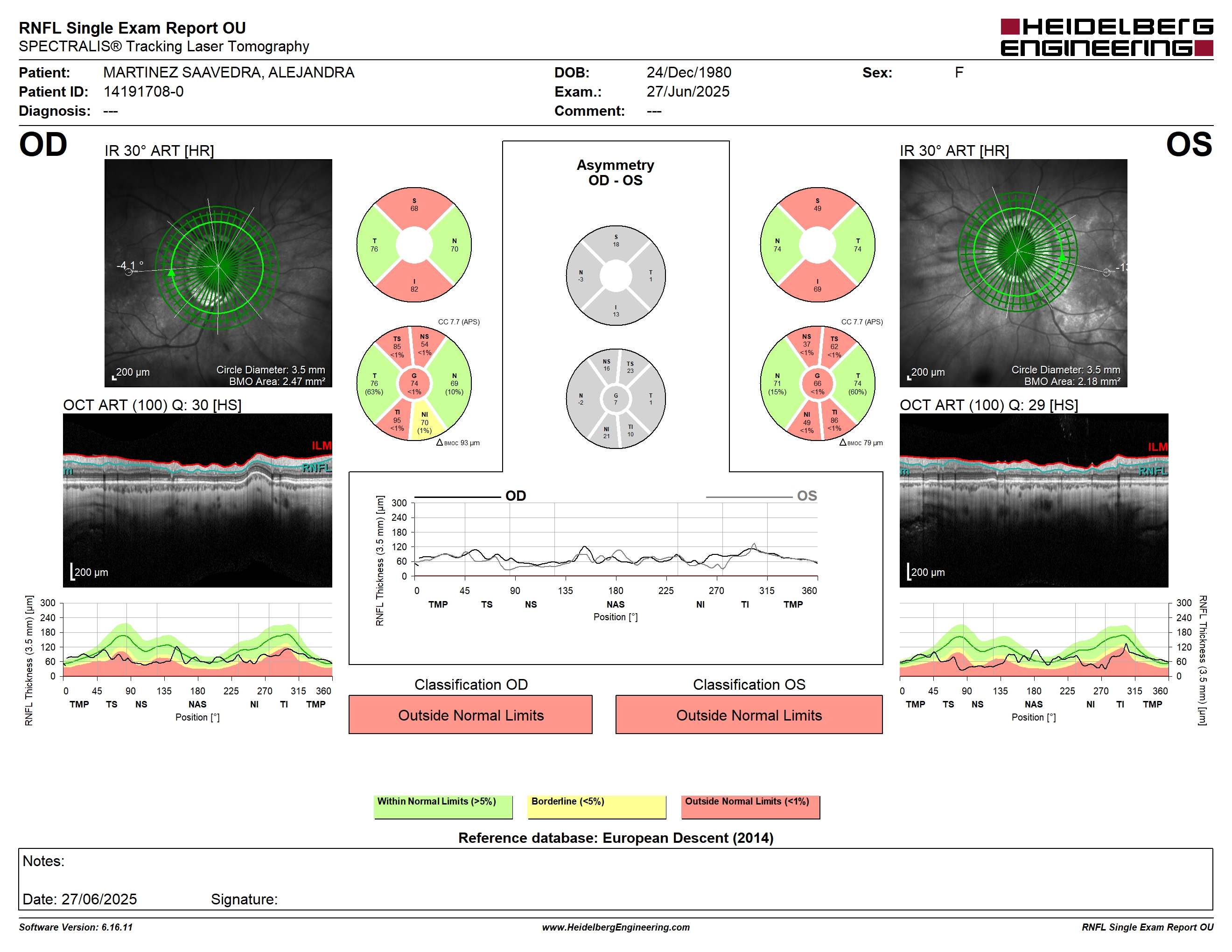1232x952 pixels.
Task: Click the asymmetry global G 7 center
Action: (616, 399)
